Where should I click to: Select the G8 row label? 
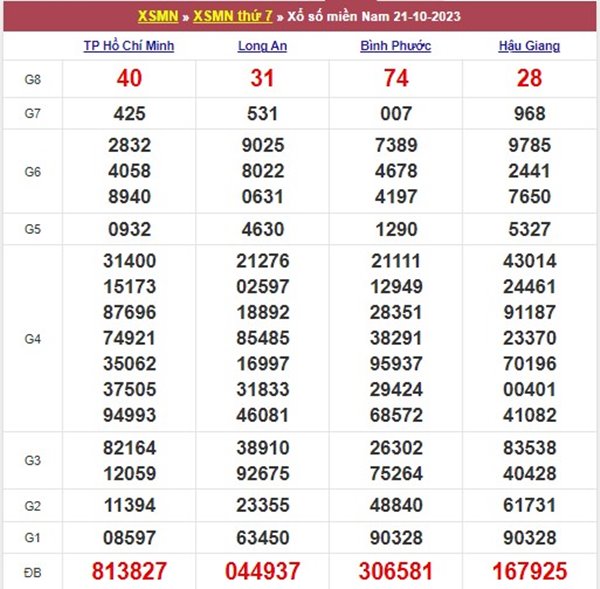[33, 79]
